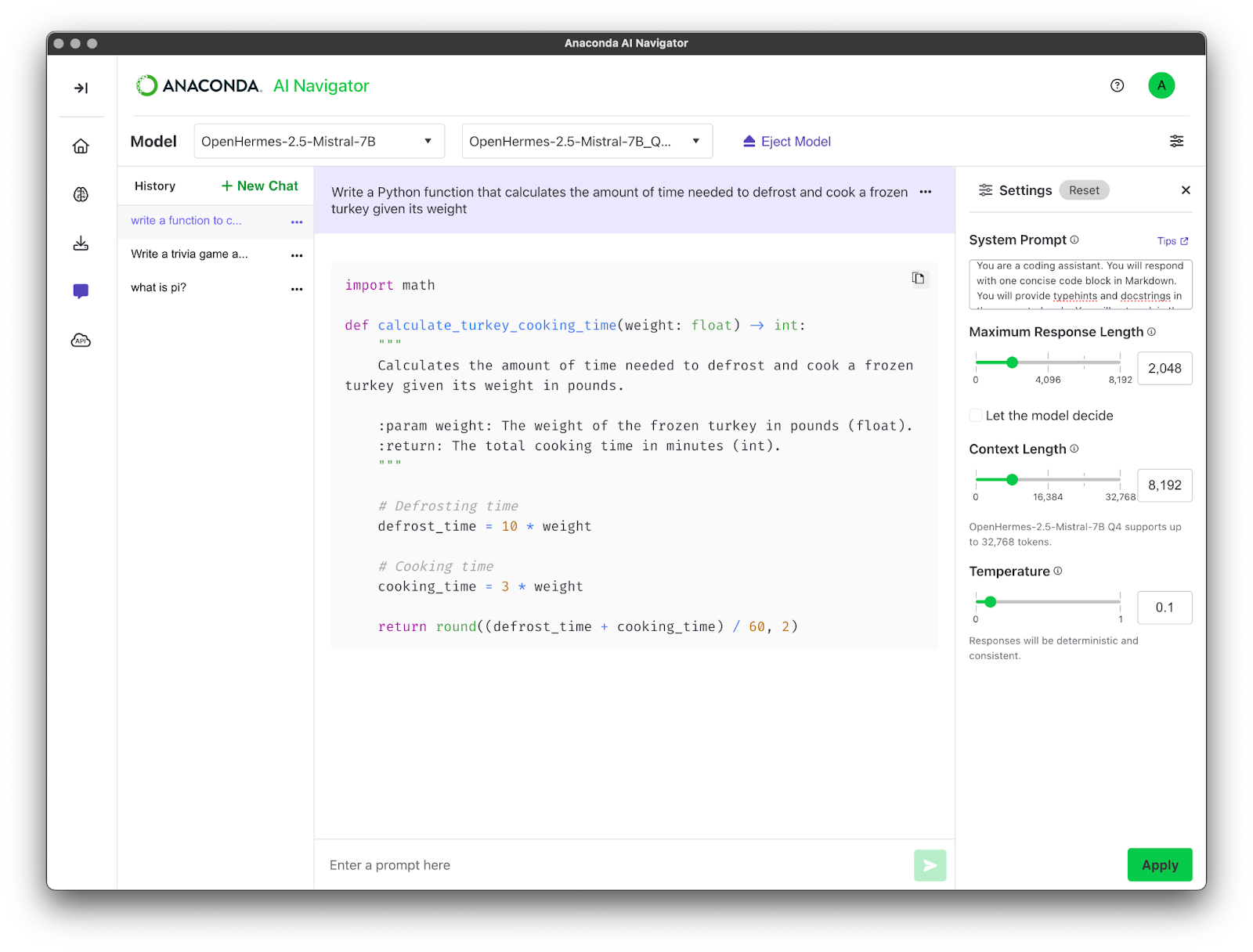
Task: Click the 'History' heading text
Action: tap(155, 186)
